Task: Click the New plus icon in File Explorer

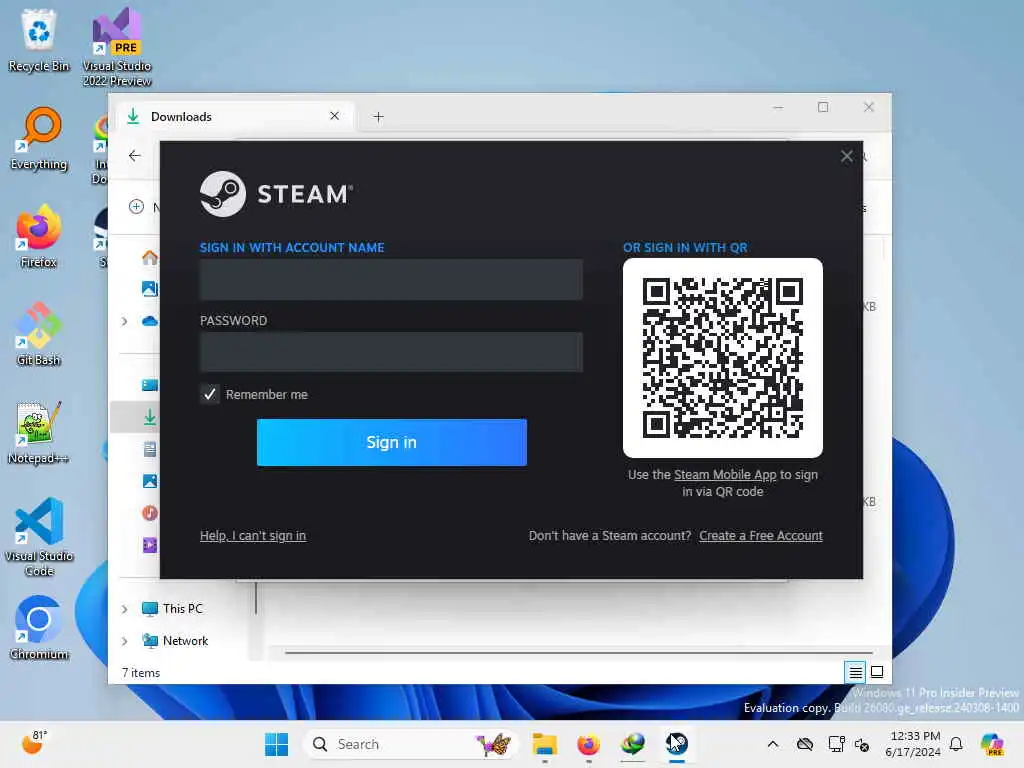Action: [136, 207]
